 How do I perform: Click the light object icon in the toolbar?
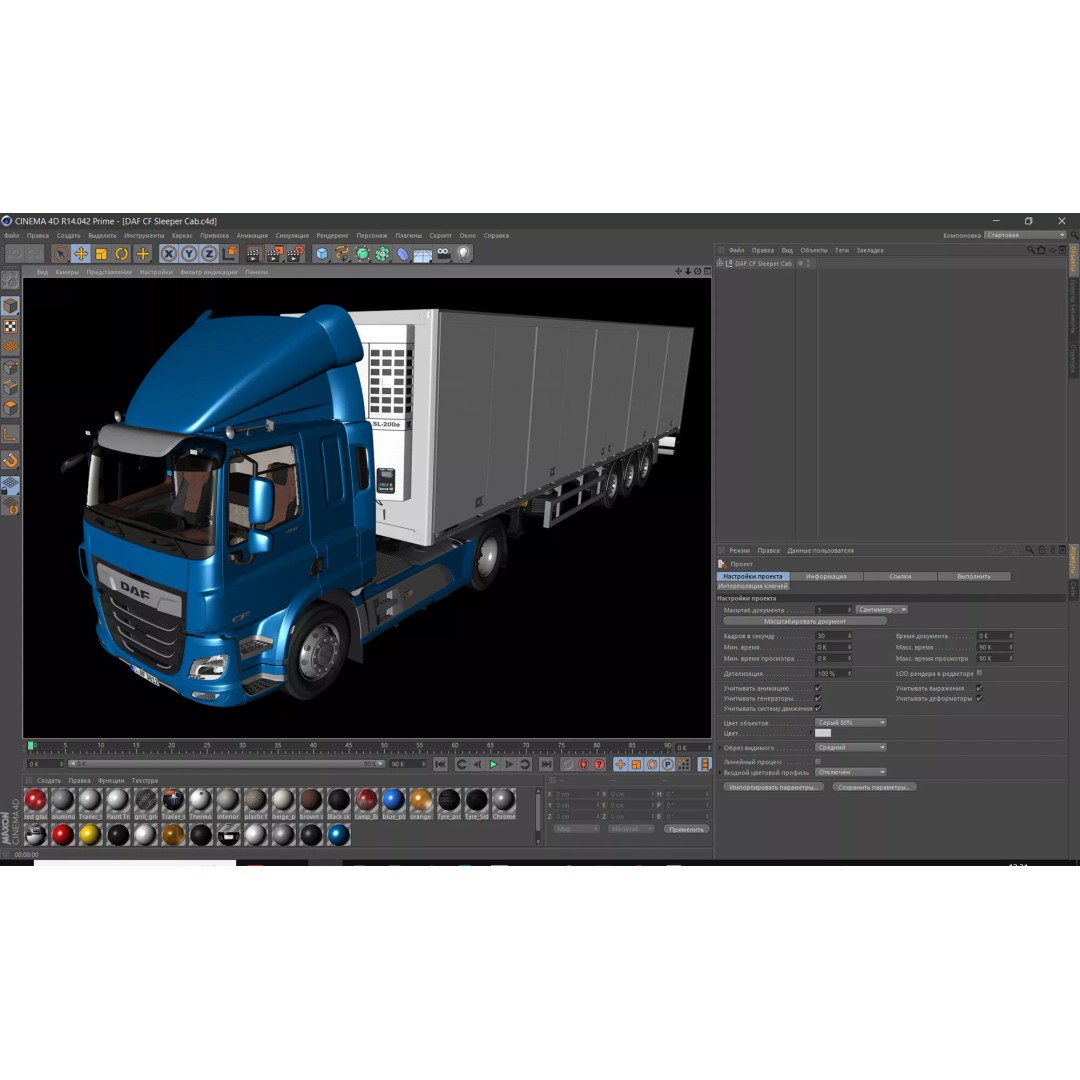pos(464,253)
